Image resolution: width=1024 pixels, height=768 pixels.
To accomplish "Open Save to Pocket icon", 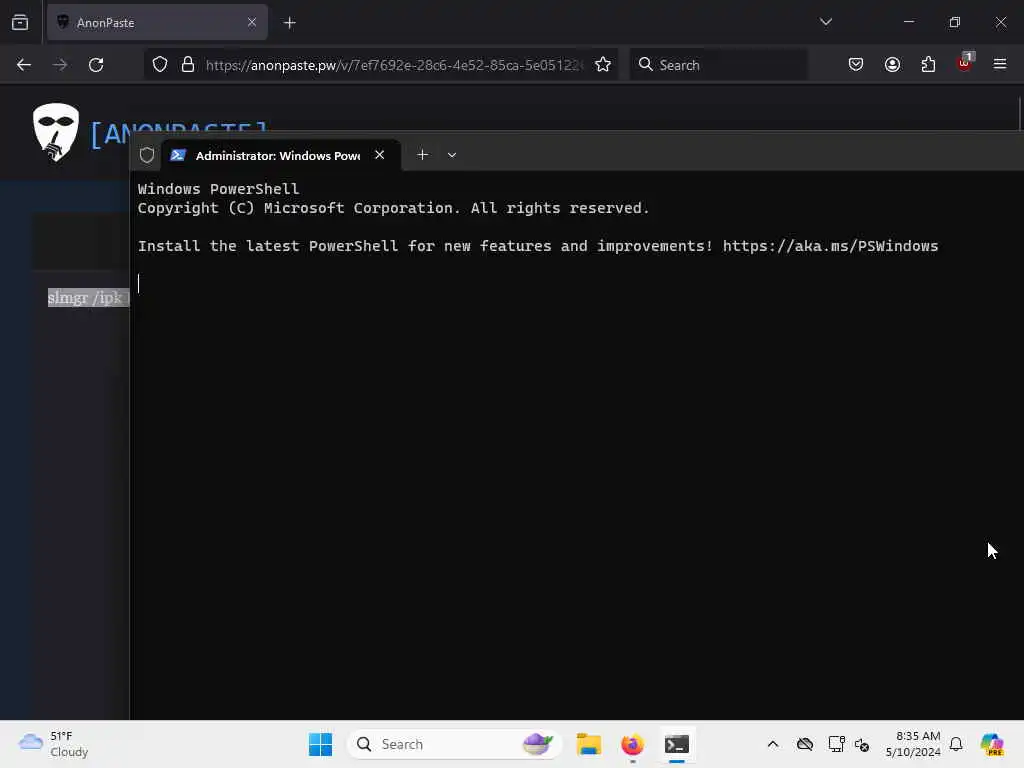I will 856,64.
